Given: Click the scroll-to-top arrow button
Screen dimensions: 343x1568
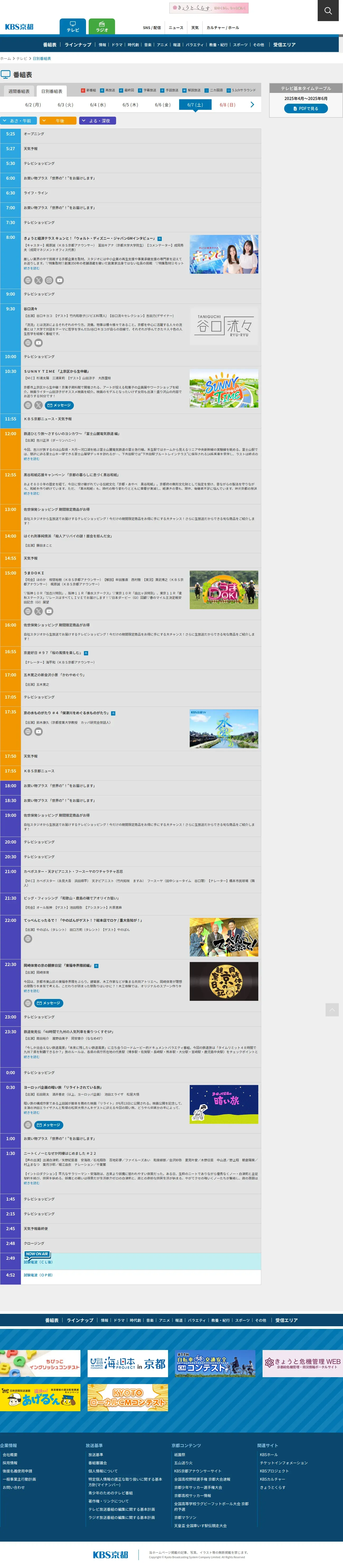Looking at the screenshot, I should [332, 1010].
